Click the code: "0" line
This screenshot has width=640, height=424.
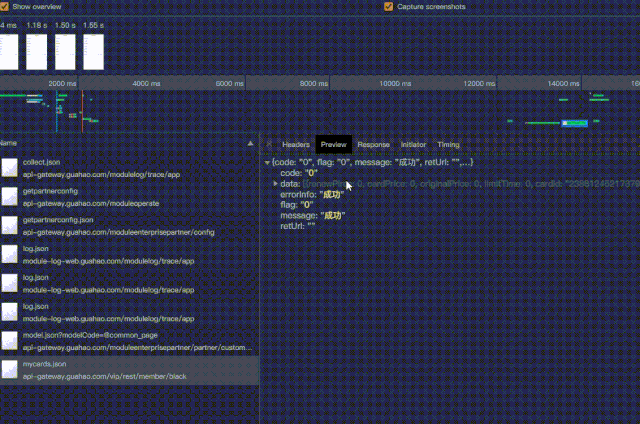[299, 173]
